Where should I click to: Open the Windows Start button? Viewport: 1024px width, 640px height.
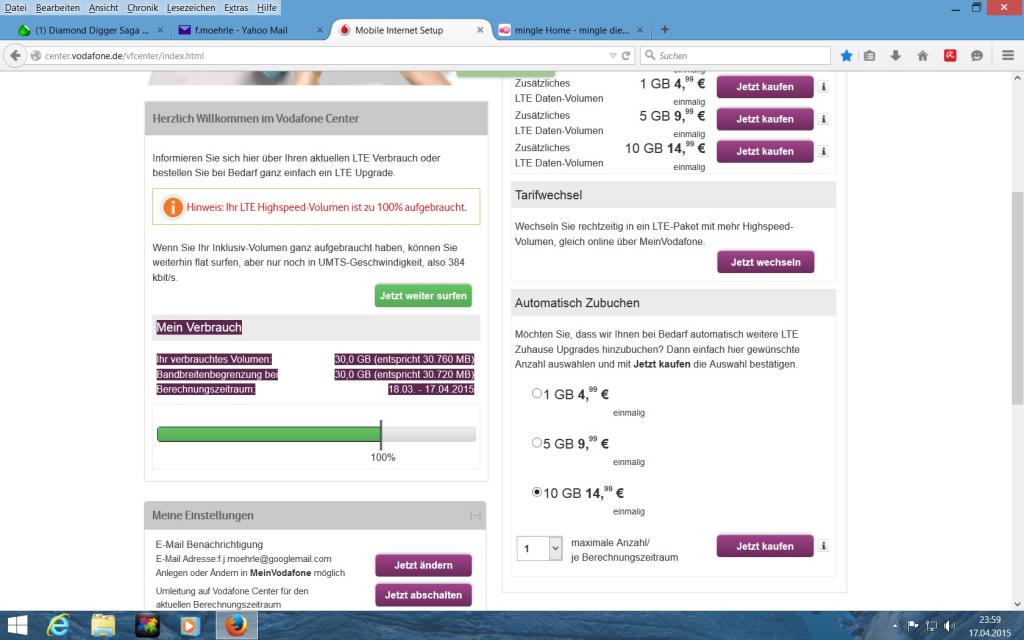[x=17, y=626]
